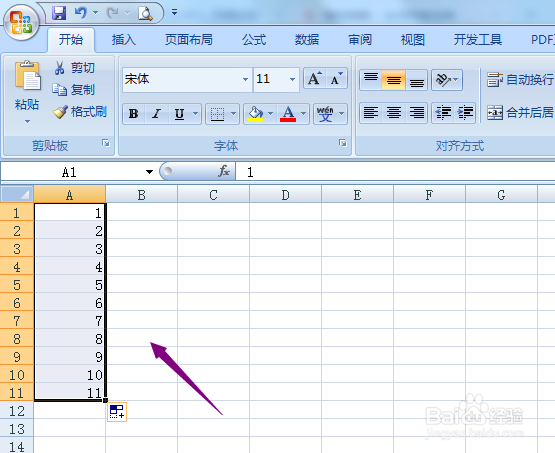Expand the 粘贴 options arrow
This screenshot has width=555, height=453.
pyautogui.click(x=27, y=121)
